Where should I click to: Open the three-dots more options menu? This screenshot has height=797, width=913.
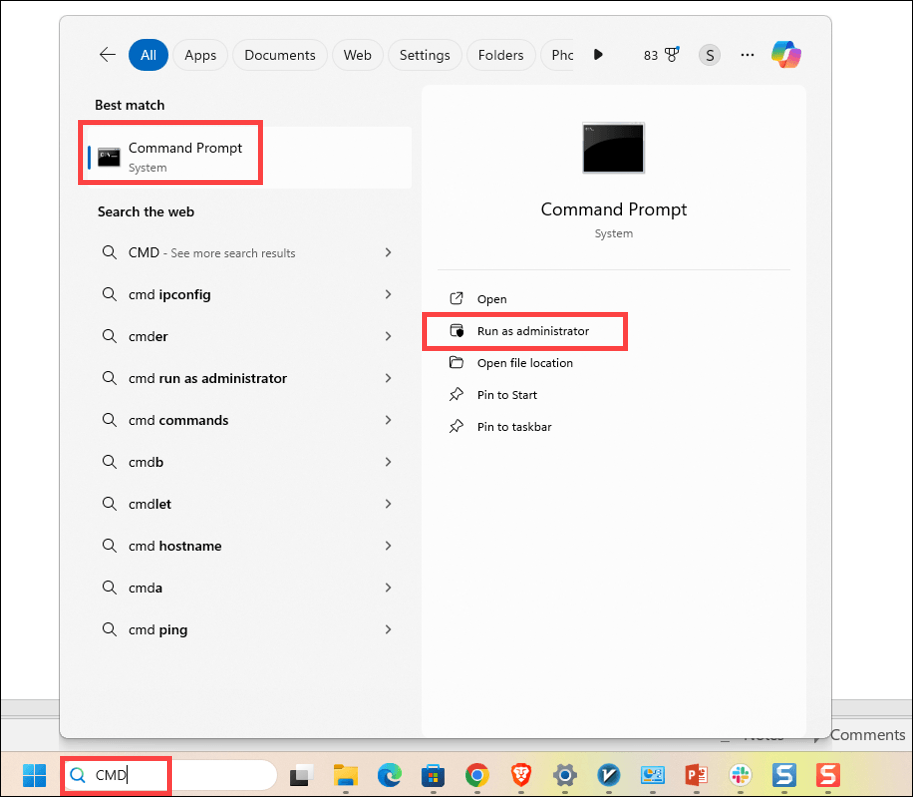pyautogui.click(x=747, y=55)
